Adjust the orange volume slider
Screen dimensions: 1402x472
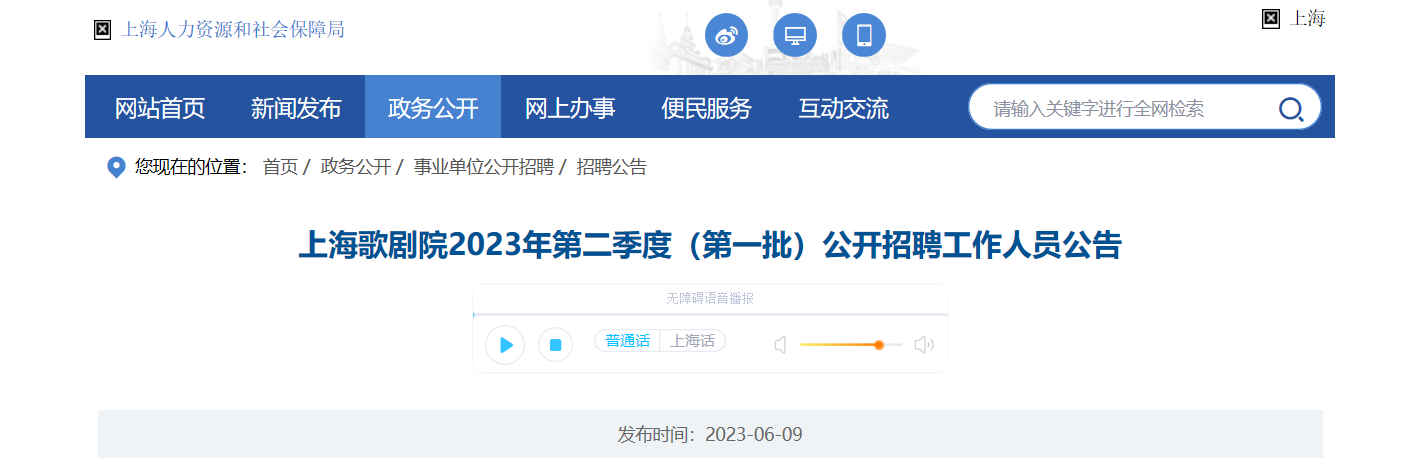click(851, 345)
